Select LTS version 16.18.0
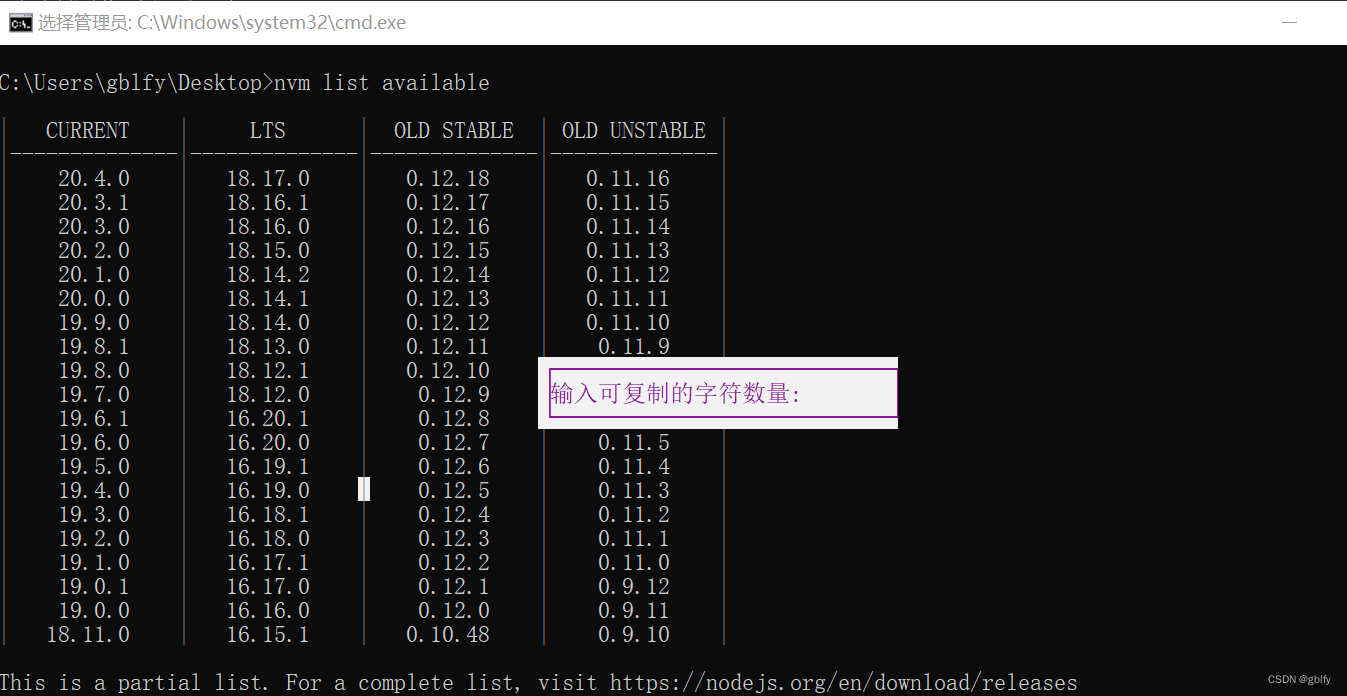 (268, 539)
